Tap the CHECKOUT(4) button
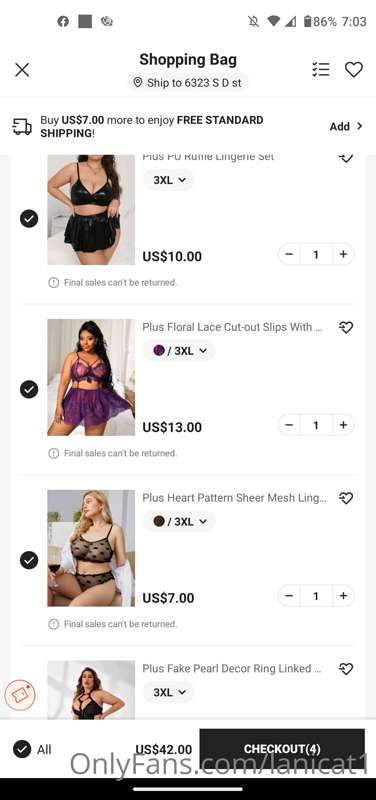This screenshot has width=376, height=800. 282,748
